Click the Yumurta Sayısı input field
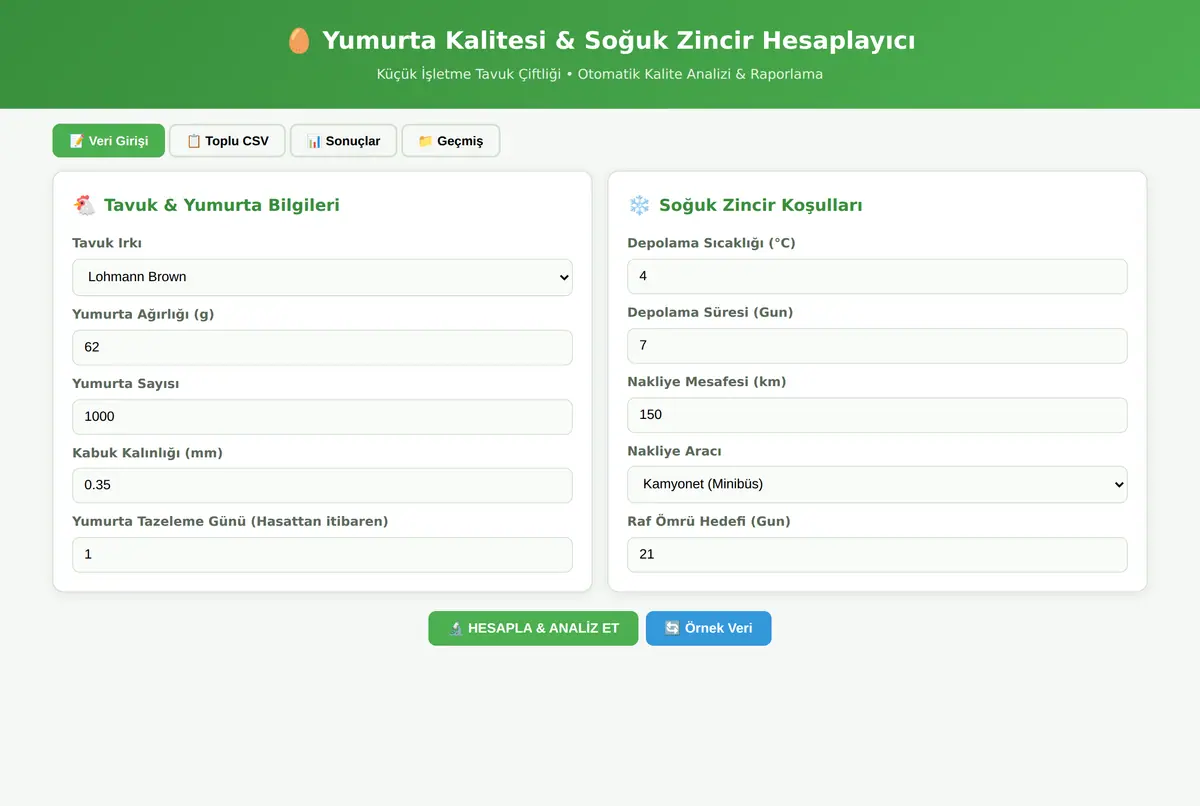 [x=322, y=416]
